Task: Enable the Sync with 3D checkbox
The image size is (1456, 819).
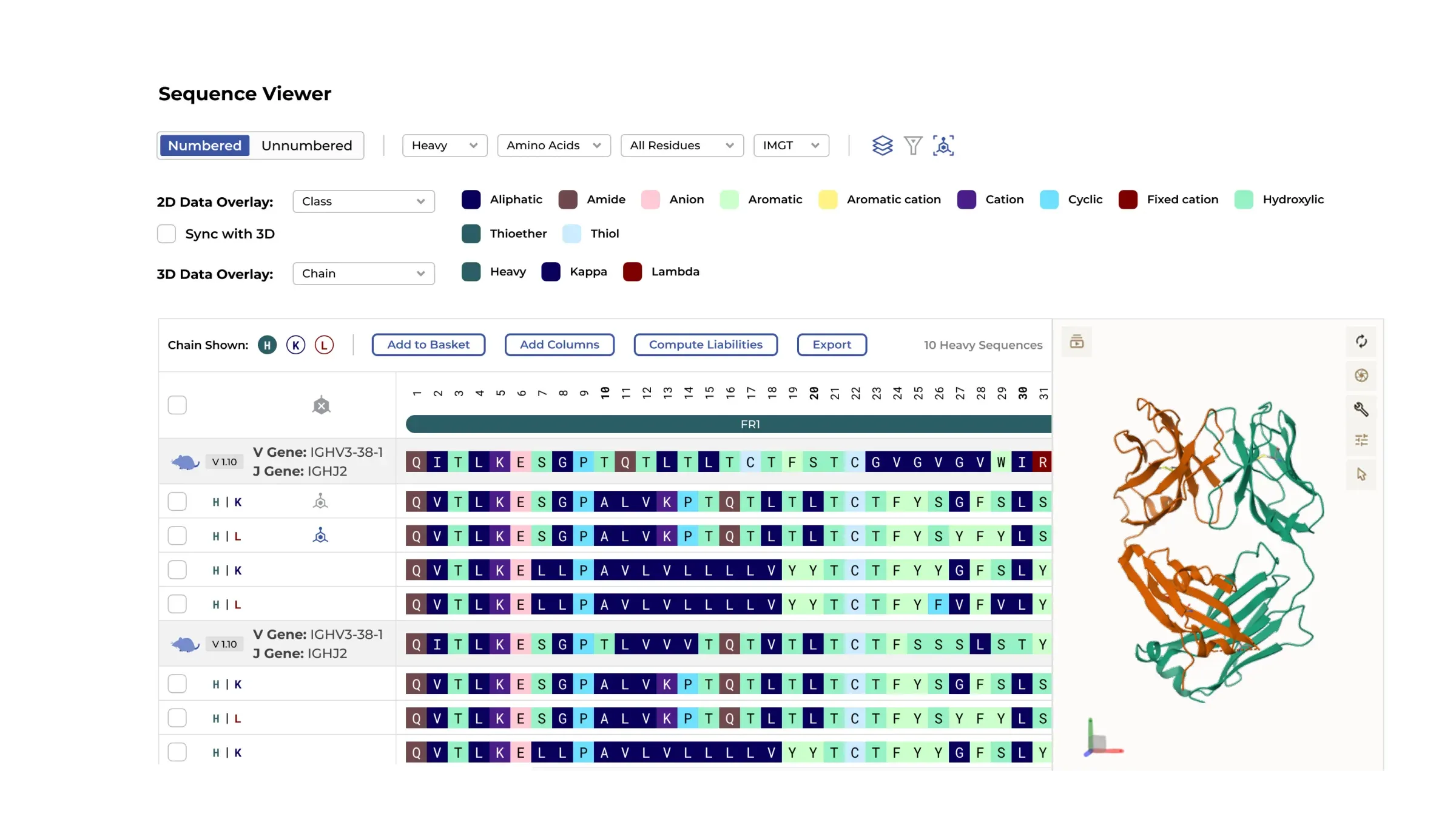Action: 166,234
